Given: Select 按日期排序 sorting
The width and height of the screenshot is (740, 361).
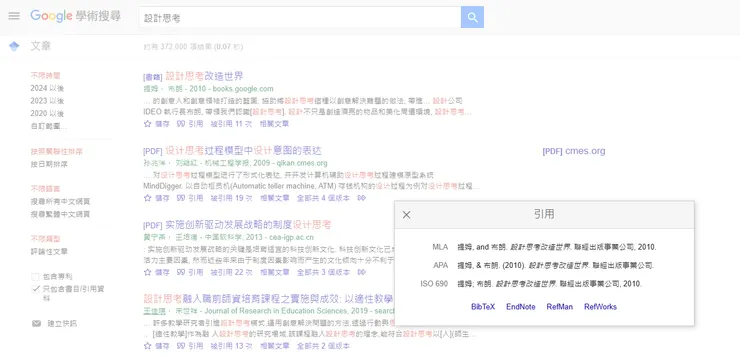Looking at the screenshot, I should [x=49, y=165].
